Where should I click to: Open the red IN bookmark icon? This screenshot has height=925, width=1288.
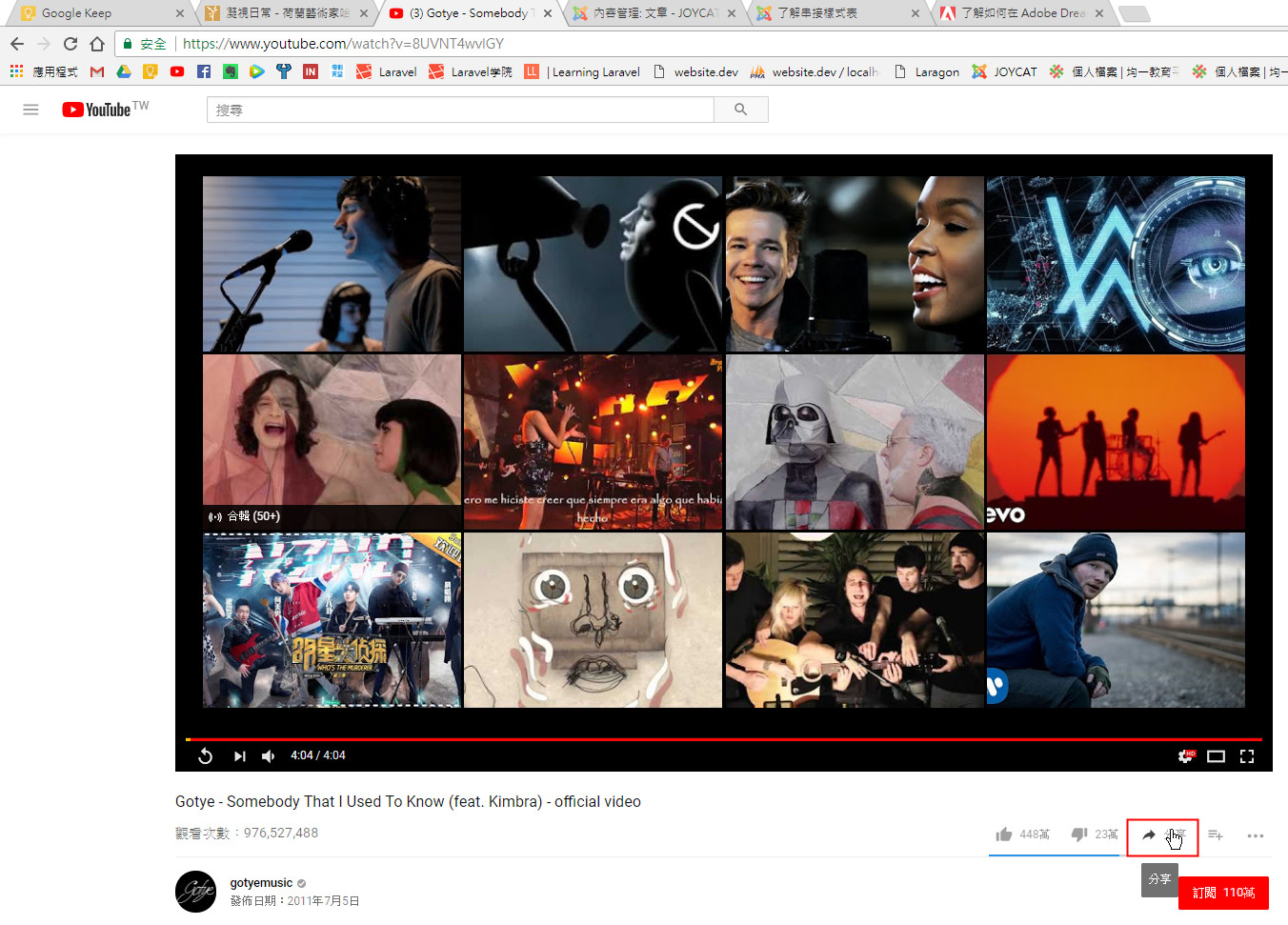coord(311,71)
